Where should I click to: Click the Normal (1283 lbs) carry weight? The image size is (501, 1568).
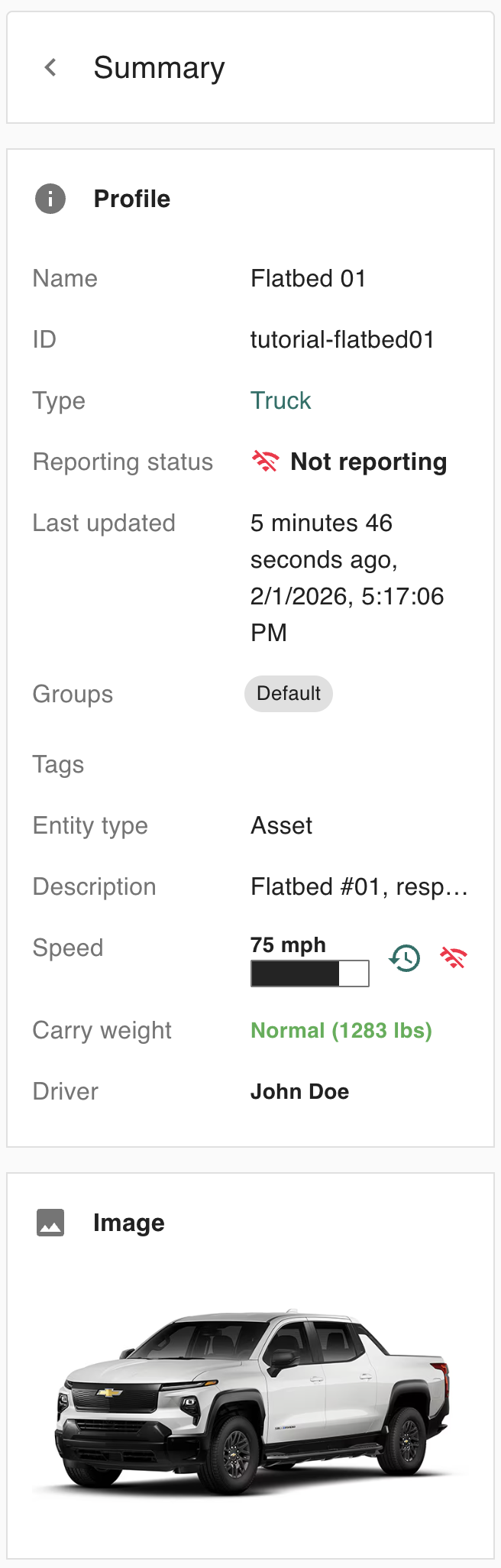coord(341,1030)
